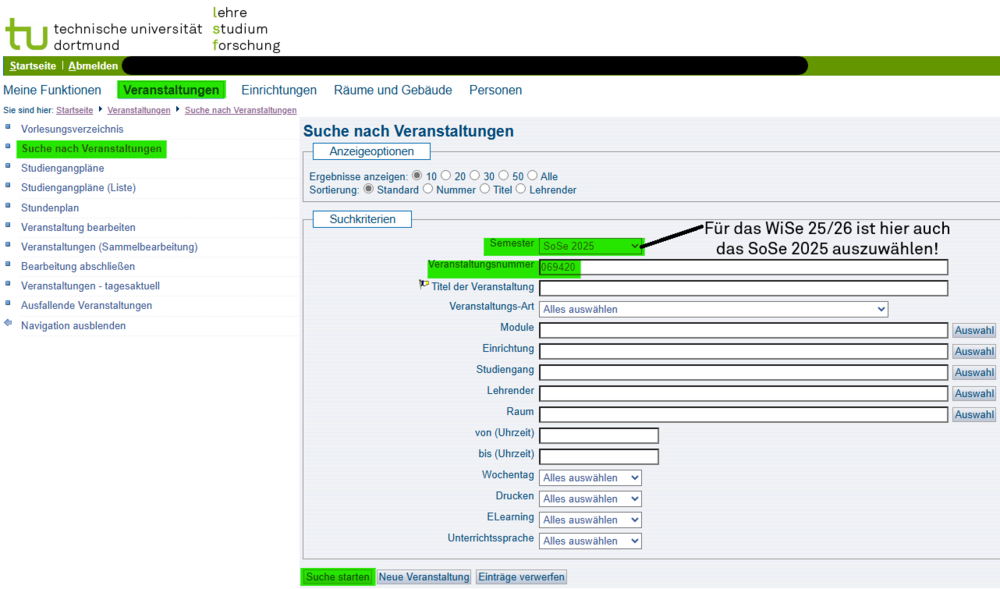1000x589 pixels.
Task: Open Personen tab
Action: tap(496, 90)
